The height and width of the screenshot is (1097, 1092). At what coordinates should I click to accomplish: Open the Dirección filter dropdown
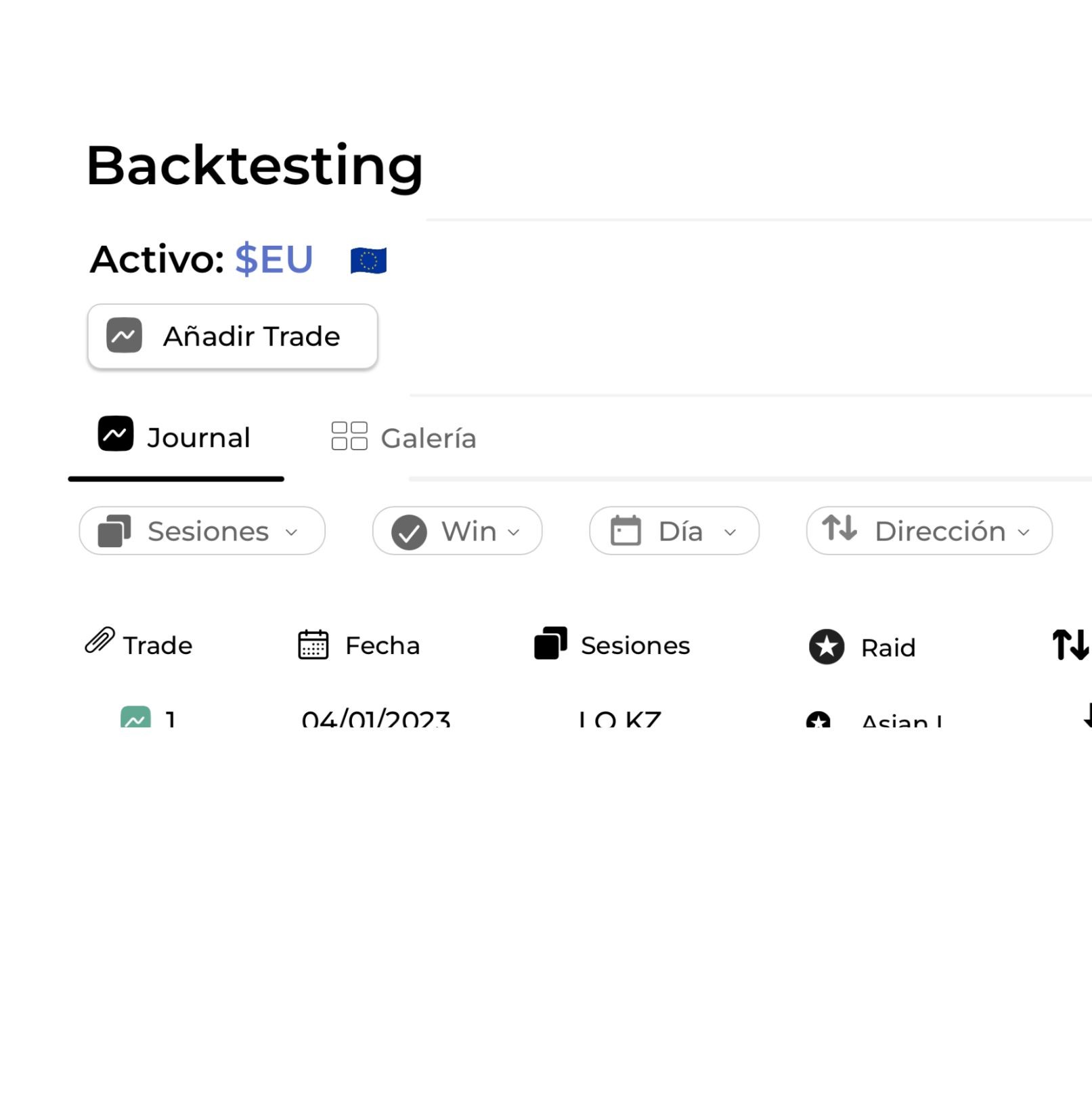(929, 531)
